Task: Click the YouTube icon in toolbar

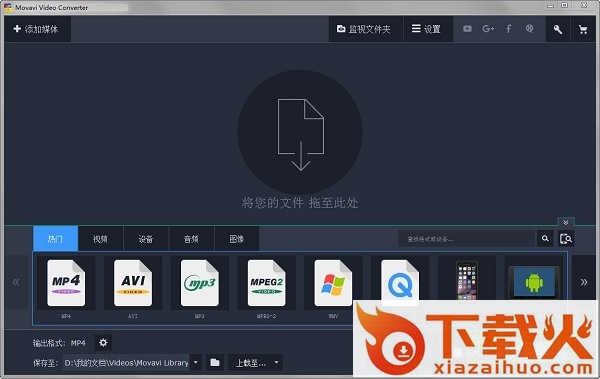Action: click(467, 29)
